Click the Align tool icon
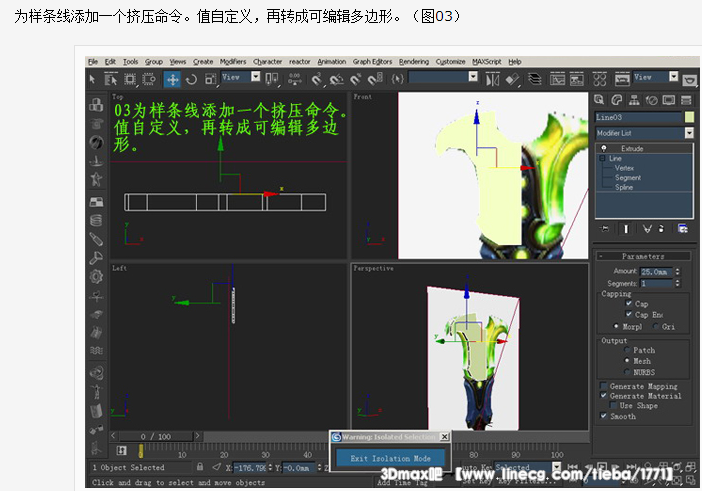 513,79
